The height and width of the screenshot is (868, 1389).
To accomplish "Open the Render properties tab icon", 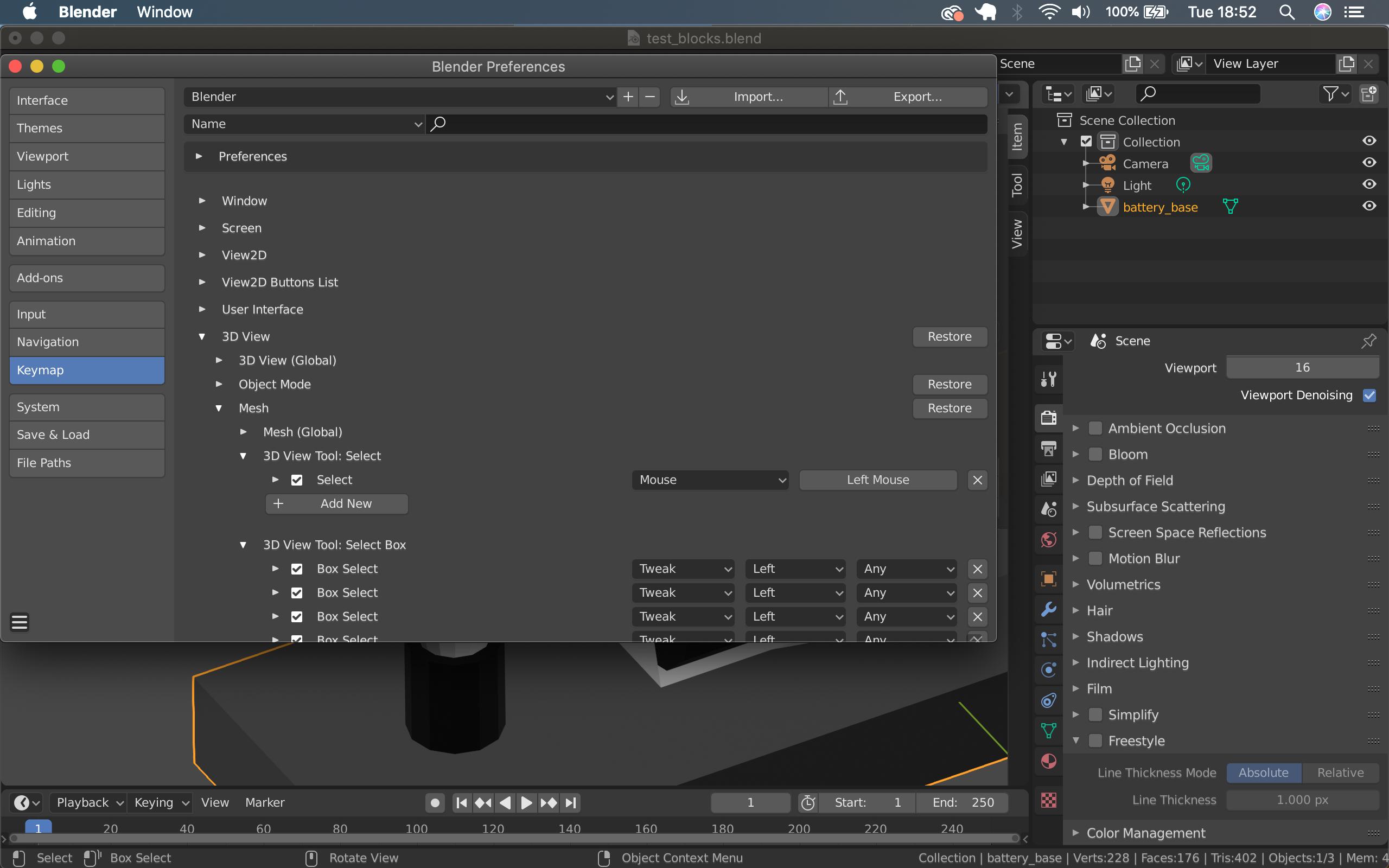I will point(1049,417).
